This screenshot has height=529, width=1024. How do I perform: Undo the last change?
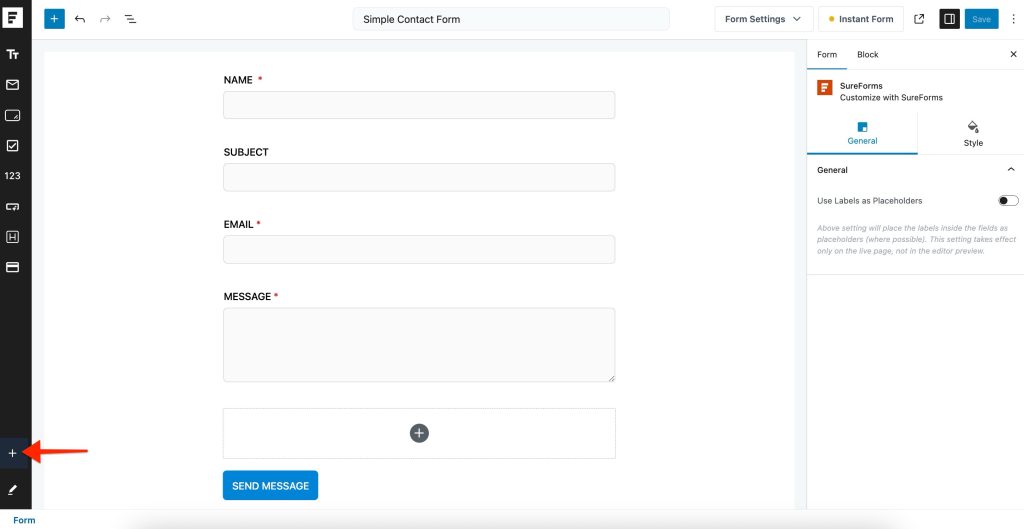pyautogui.click(x=80, y=19)
